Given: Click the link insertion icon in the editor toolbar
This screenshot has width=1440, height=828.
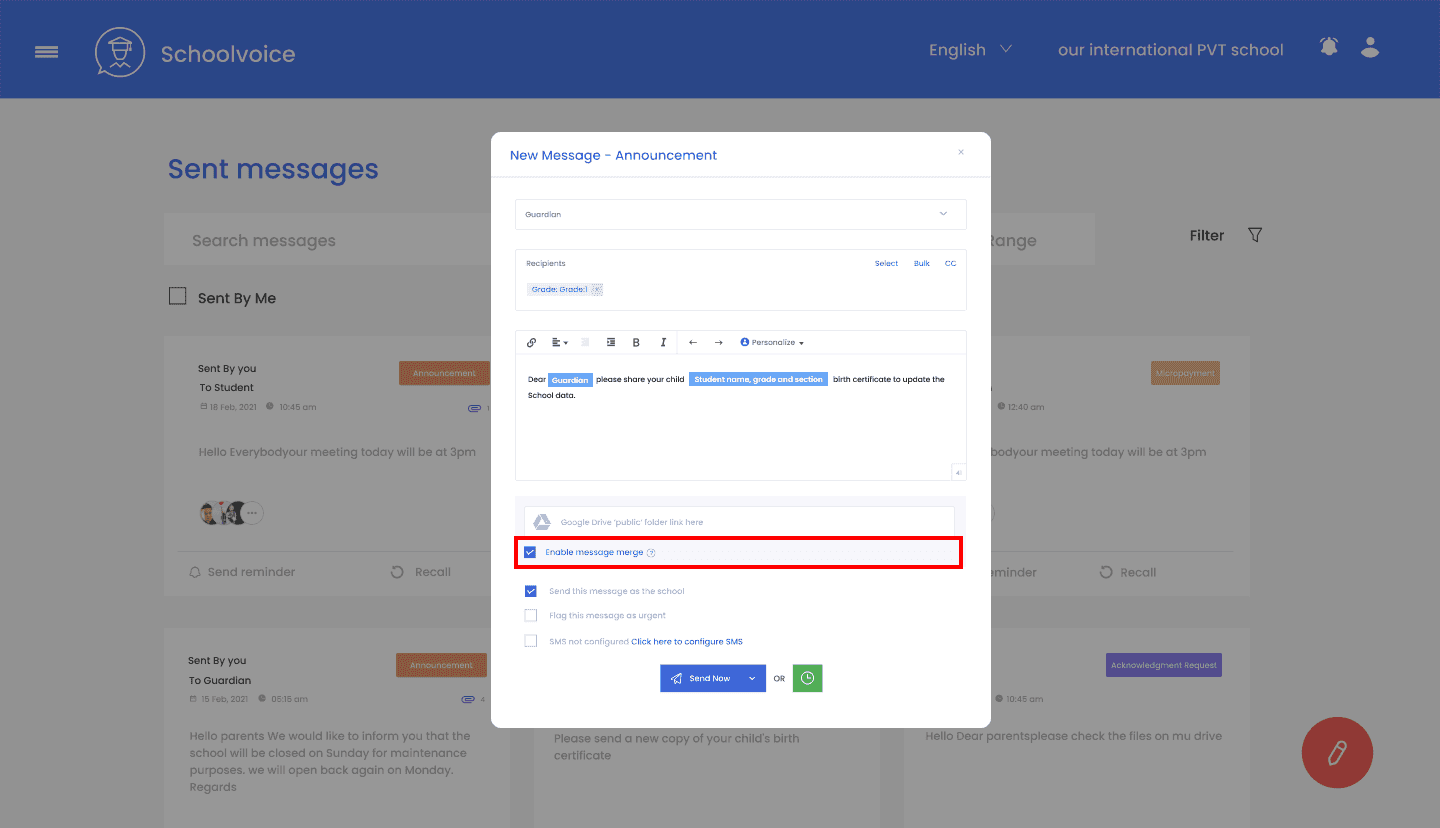Looking at the screenshot, I should click(x=531, y=342).
